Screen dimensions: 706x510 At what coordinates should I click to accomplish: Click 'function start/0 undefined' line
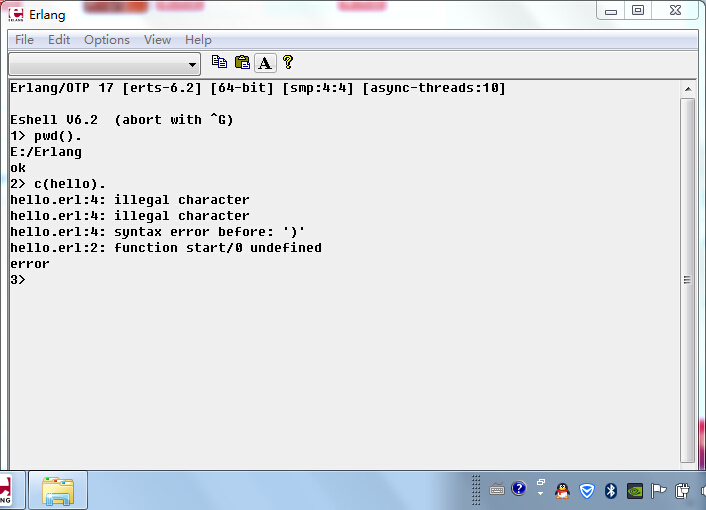[166, 248]
